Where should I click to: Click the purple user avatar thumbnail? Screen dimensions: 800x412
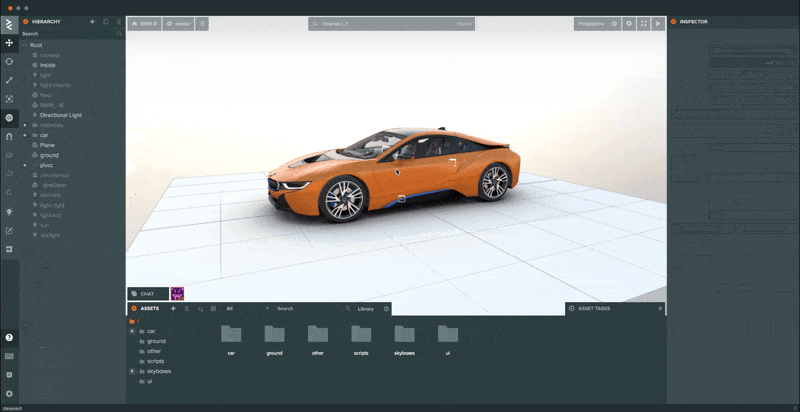click(x=177, y=294)
